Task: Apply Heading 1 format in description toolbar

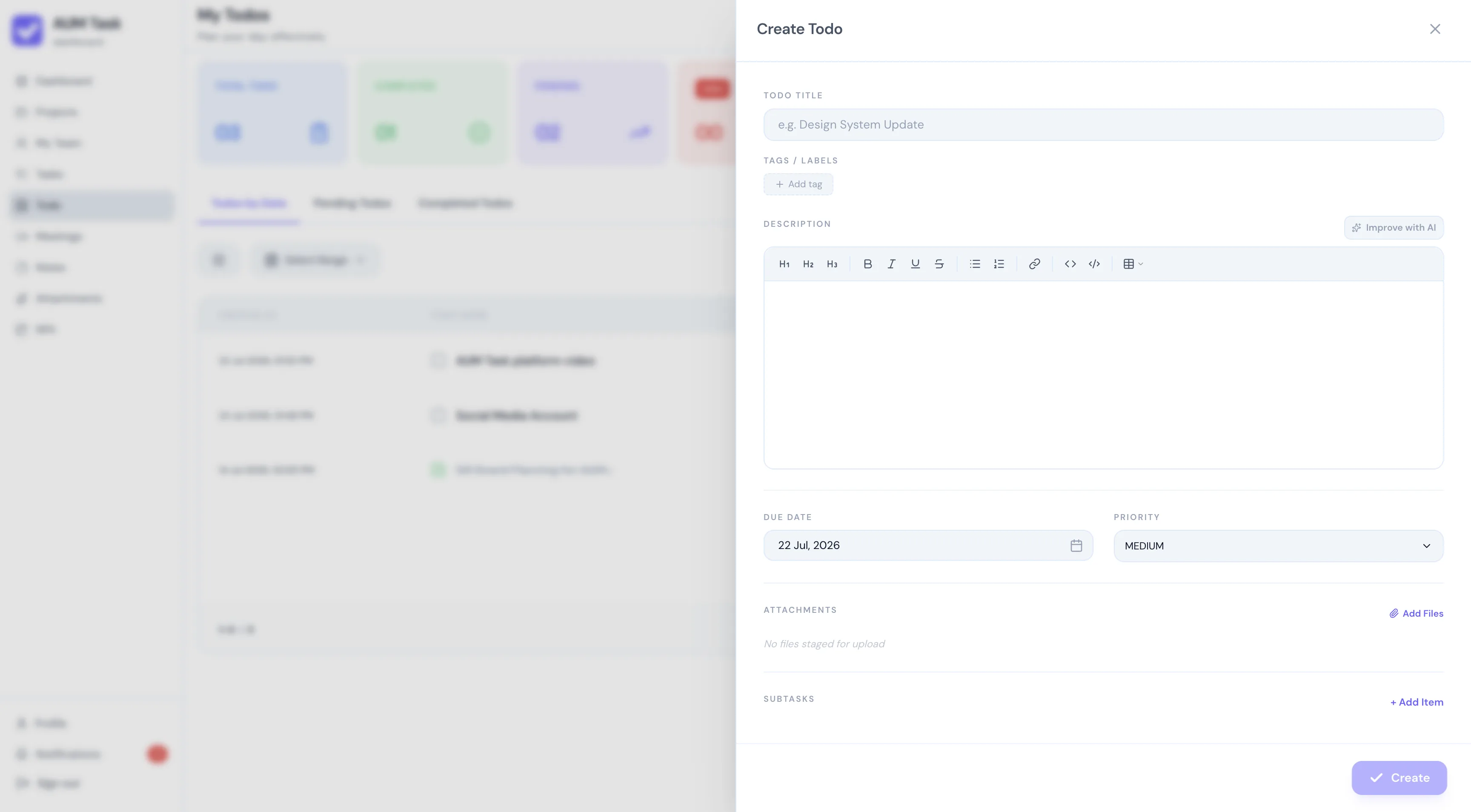Action: click(x=784, y=264)
